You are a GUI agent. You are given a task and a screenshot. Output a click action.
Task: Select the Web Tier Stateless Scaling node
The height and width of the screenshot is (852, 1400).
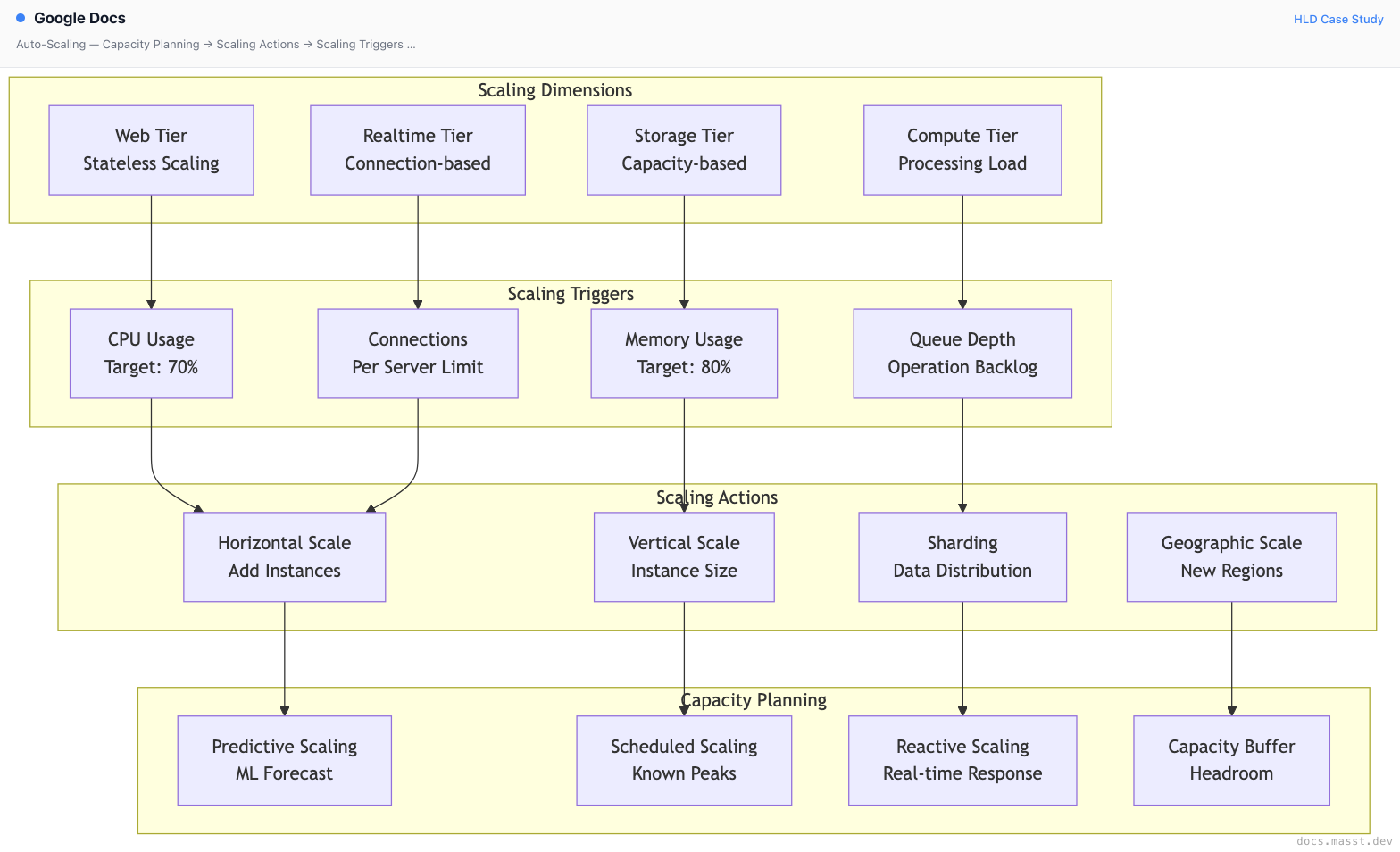click(x=151, y=150)
